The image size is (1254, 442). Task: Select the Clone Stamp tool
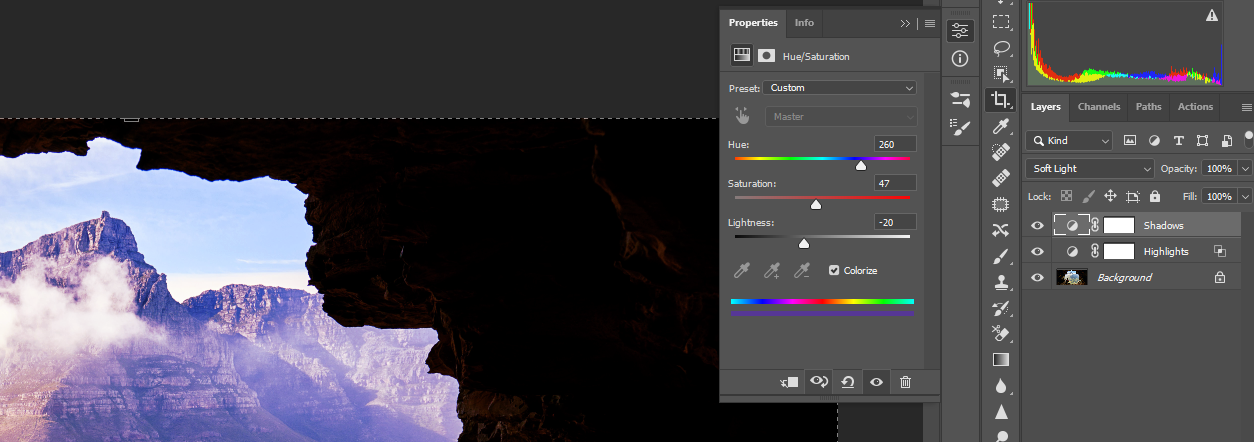pyautogui.click(x=1001, y=282)
